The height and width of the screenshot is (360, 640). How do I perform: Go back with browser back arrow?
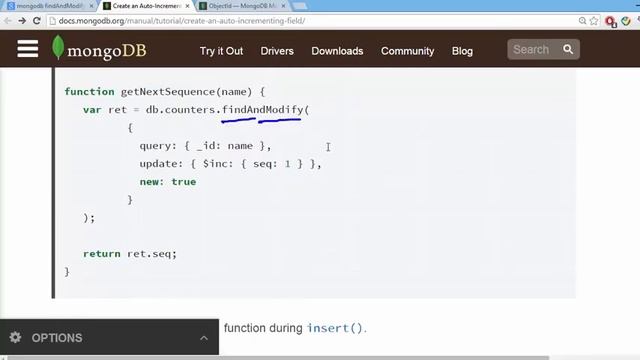pyautogui.click(x=7, y=21)
